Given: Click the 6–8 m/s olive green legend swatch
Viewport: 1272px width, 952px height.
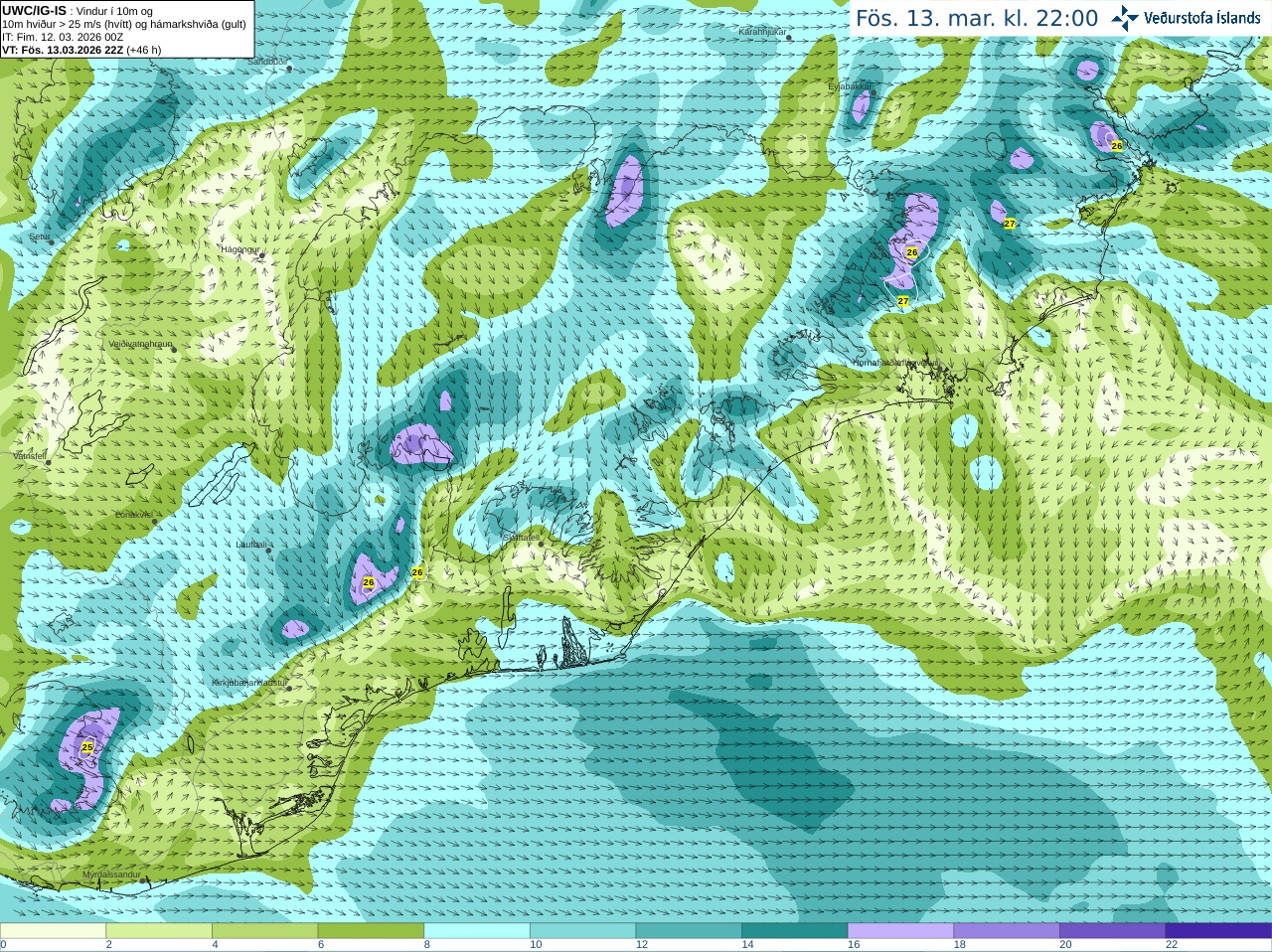Looking at the screenshot, I should pyautogui.click(x=371, y=930).
